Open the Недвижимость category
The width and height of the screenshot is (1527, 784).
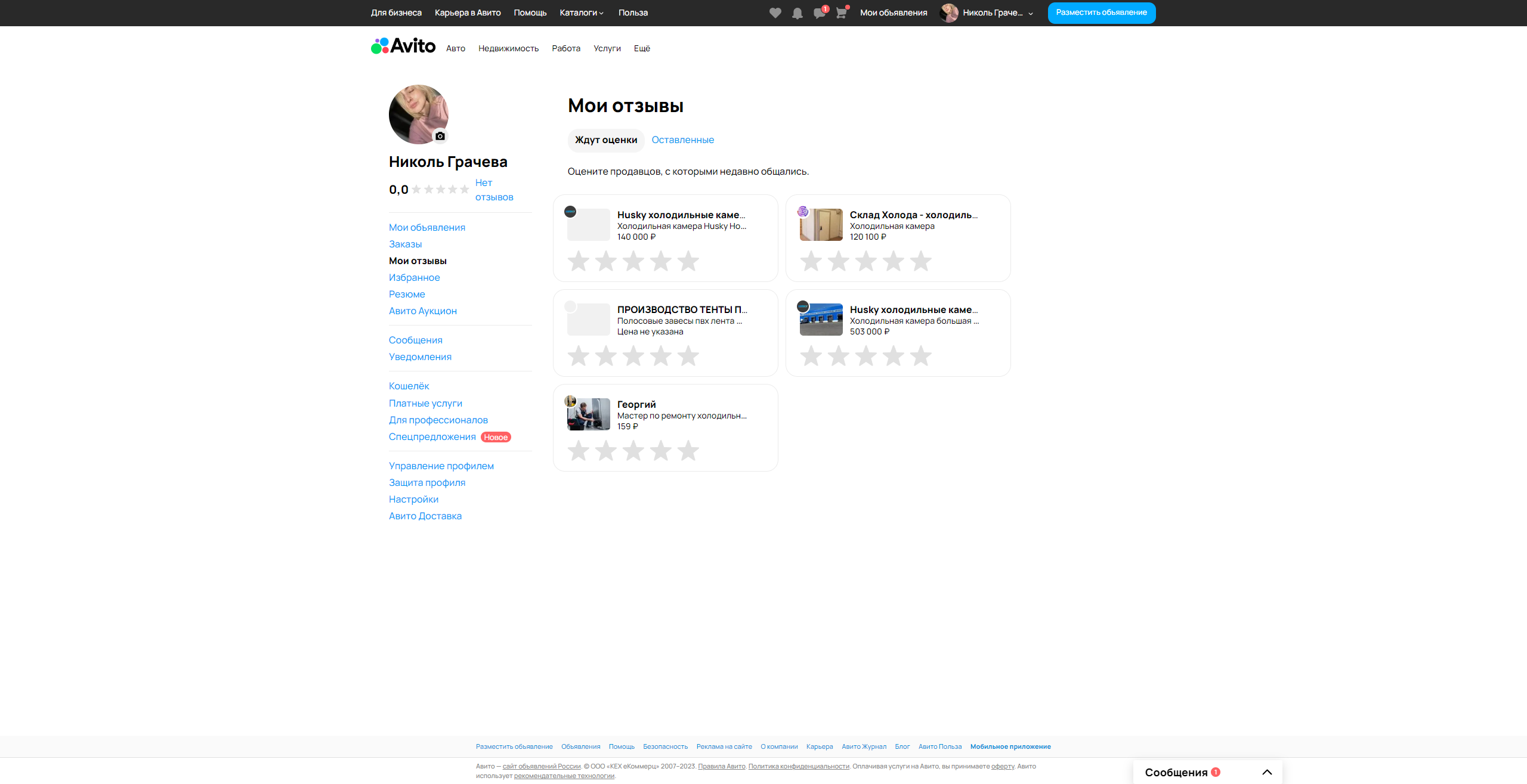pyautogui.click(x=508, y=48)
